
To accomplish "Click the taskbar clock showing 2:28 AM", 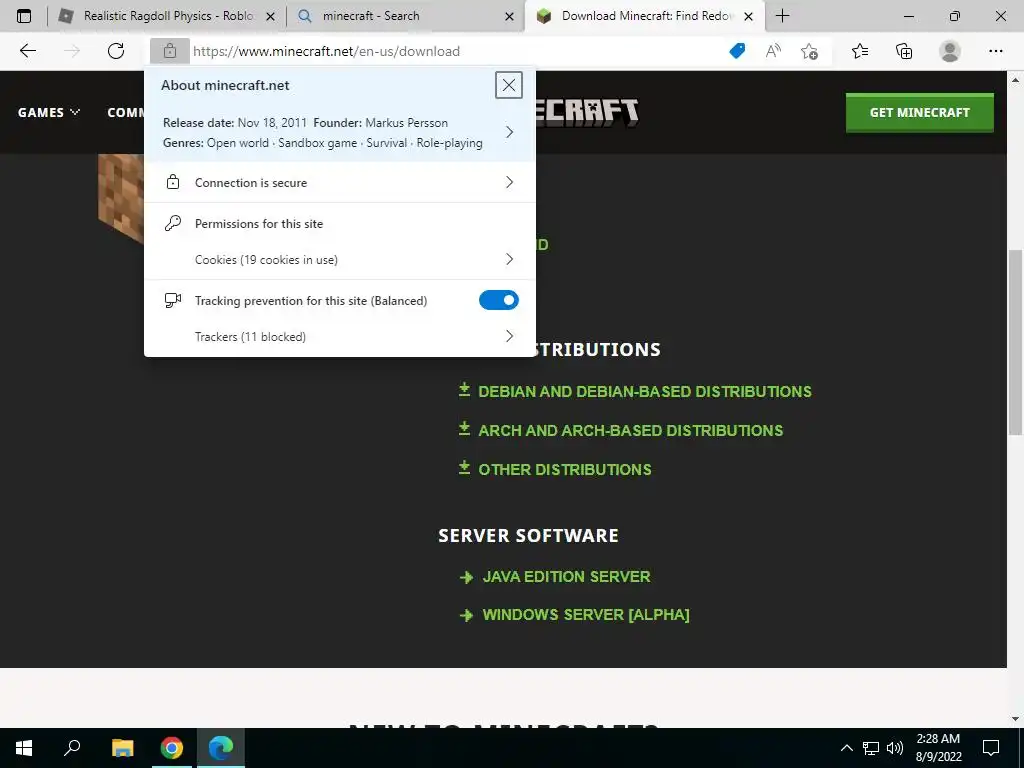I will click(938, 748).
